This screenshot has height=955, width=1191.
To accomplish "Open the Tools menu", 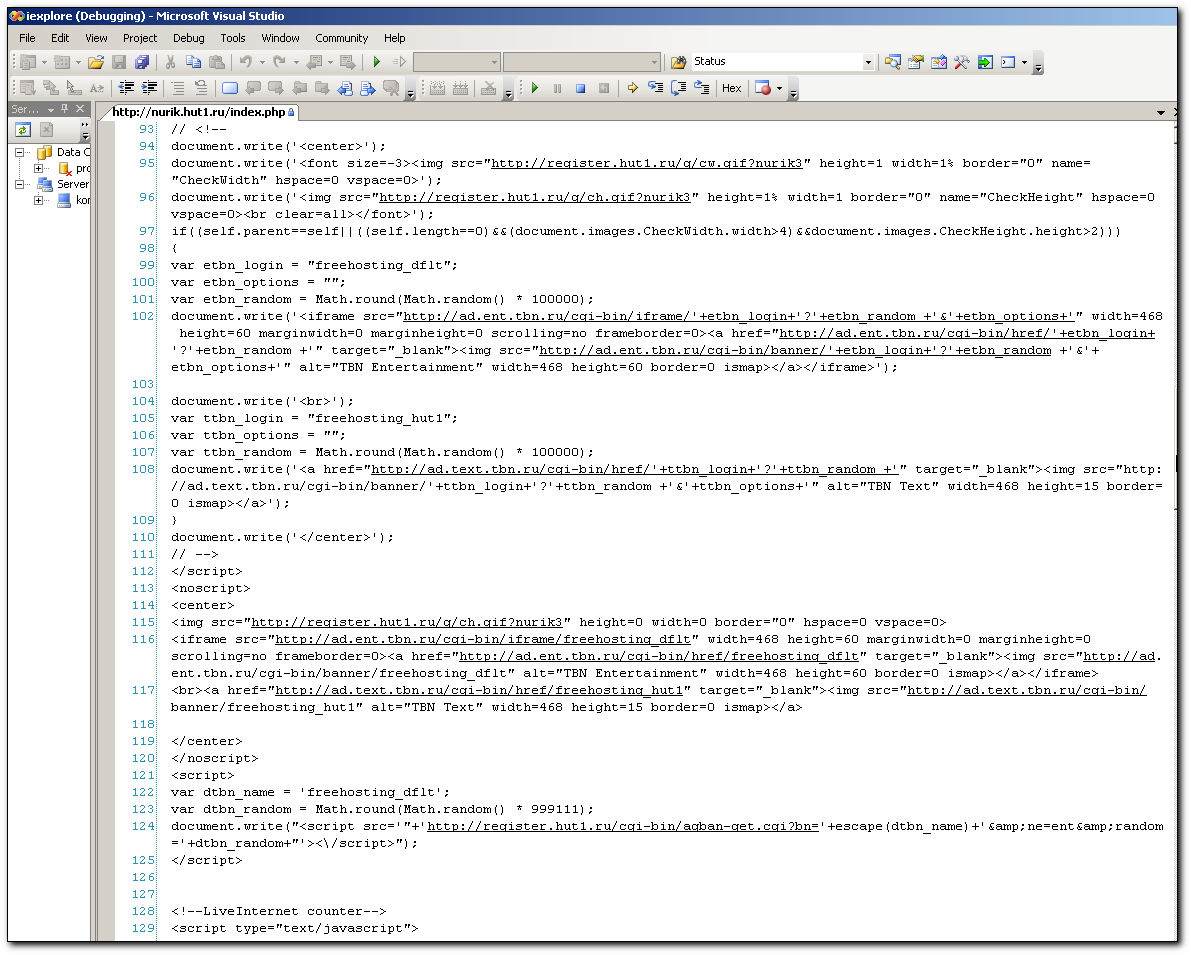I will point(232,38).
